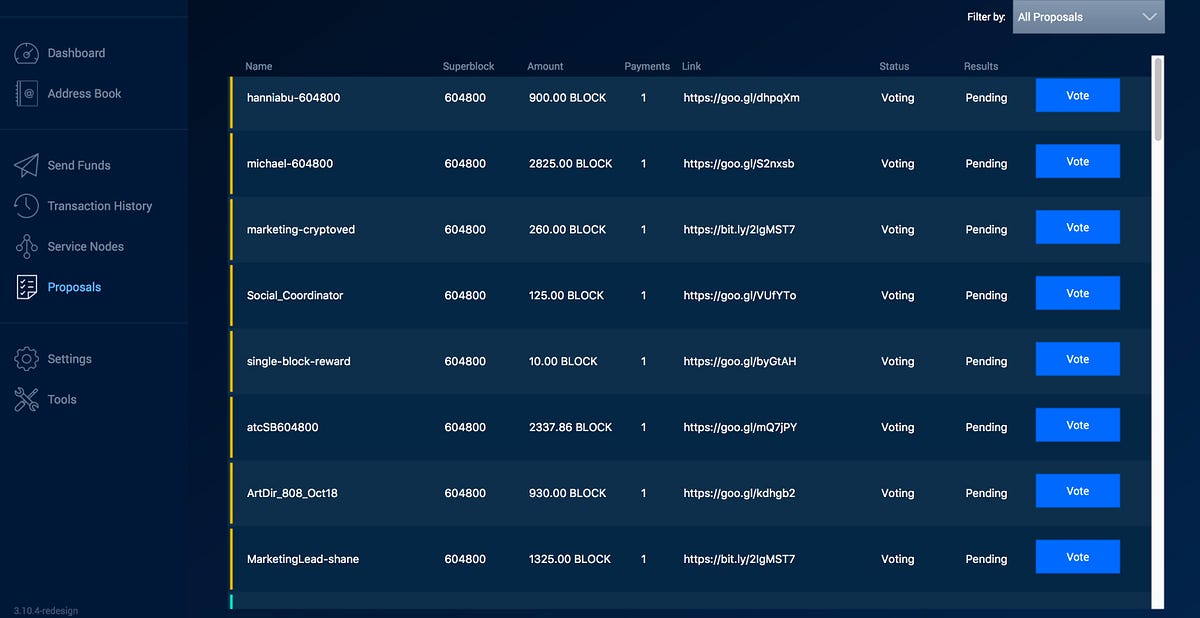Click the Service Nodes network icon
The width and height of the screenshot is (1200, 618).
pos(27,246)
